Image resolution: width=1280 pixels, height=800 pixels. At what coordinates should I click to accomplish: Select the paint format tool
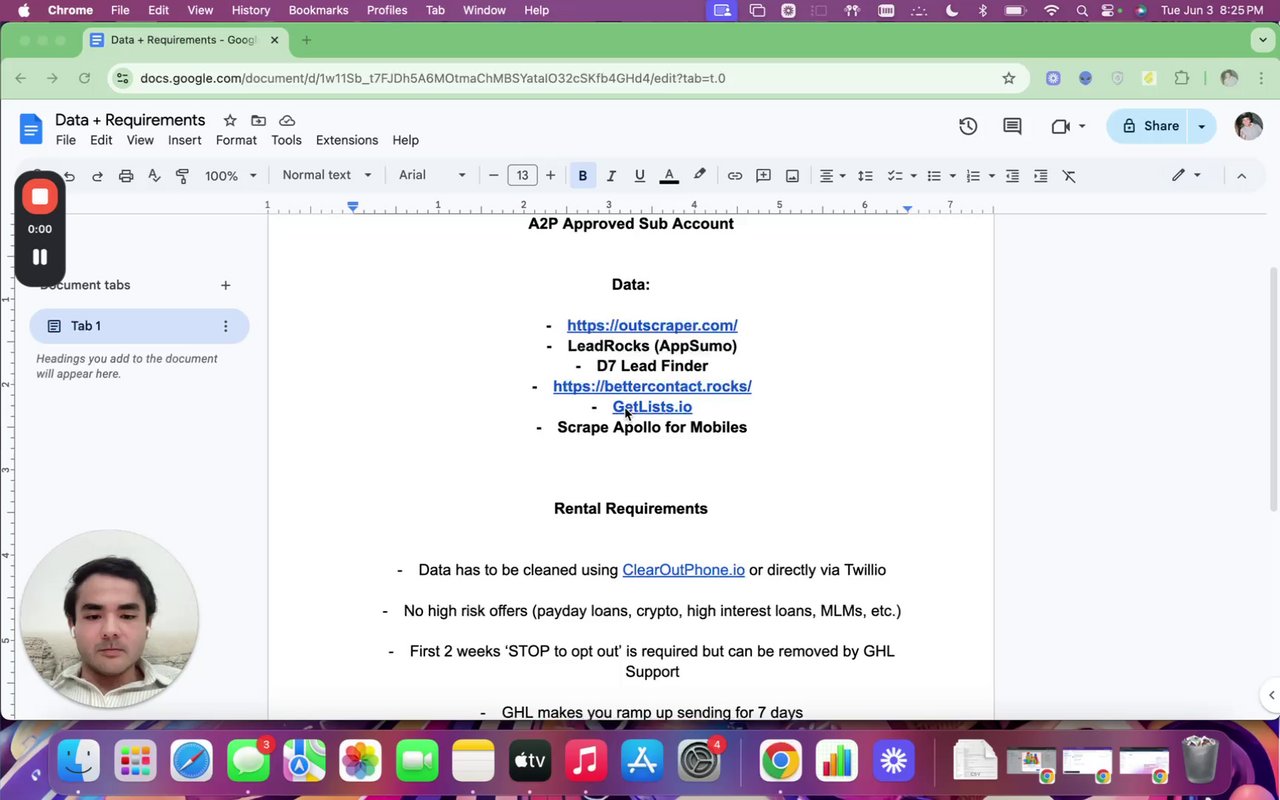182,176
